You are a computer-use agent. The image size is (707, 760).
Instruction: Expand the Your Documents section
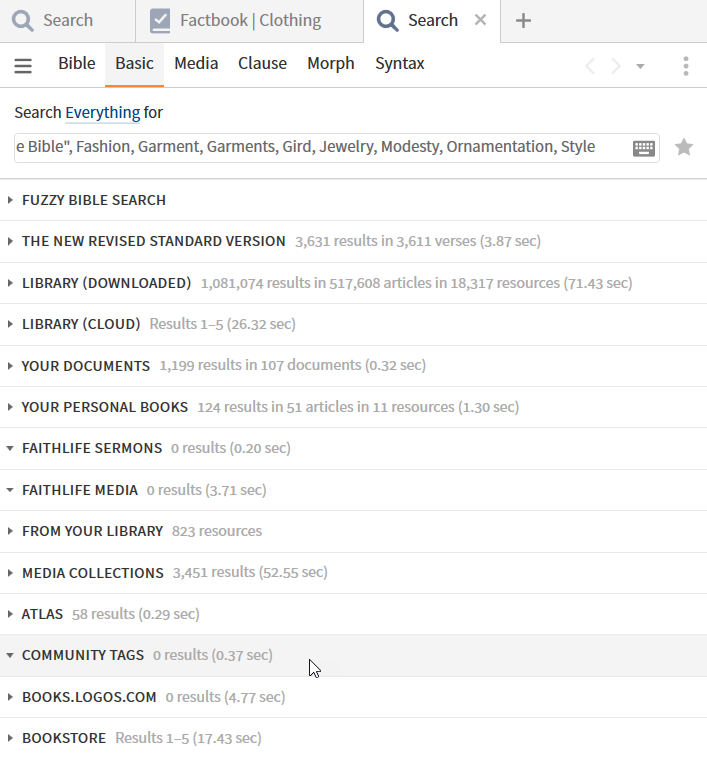click(10, 365)
